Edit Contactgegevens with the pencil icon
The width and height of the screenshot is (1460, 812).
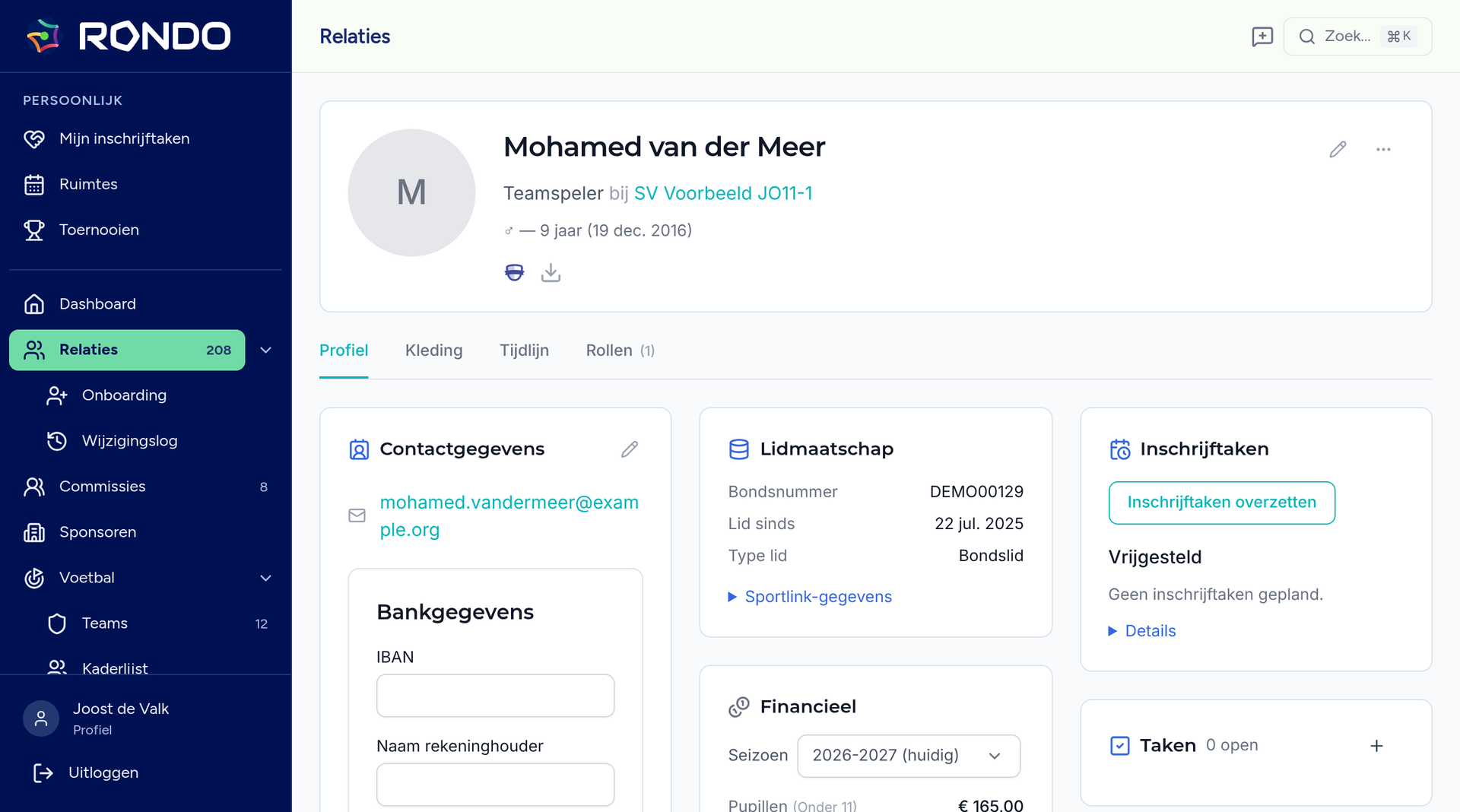click(x=630, y=449)
